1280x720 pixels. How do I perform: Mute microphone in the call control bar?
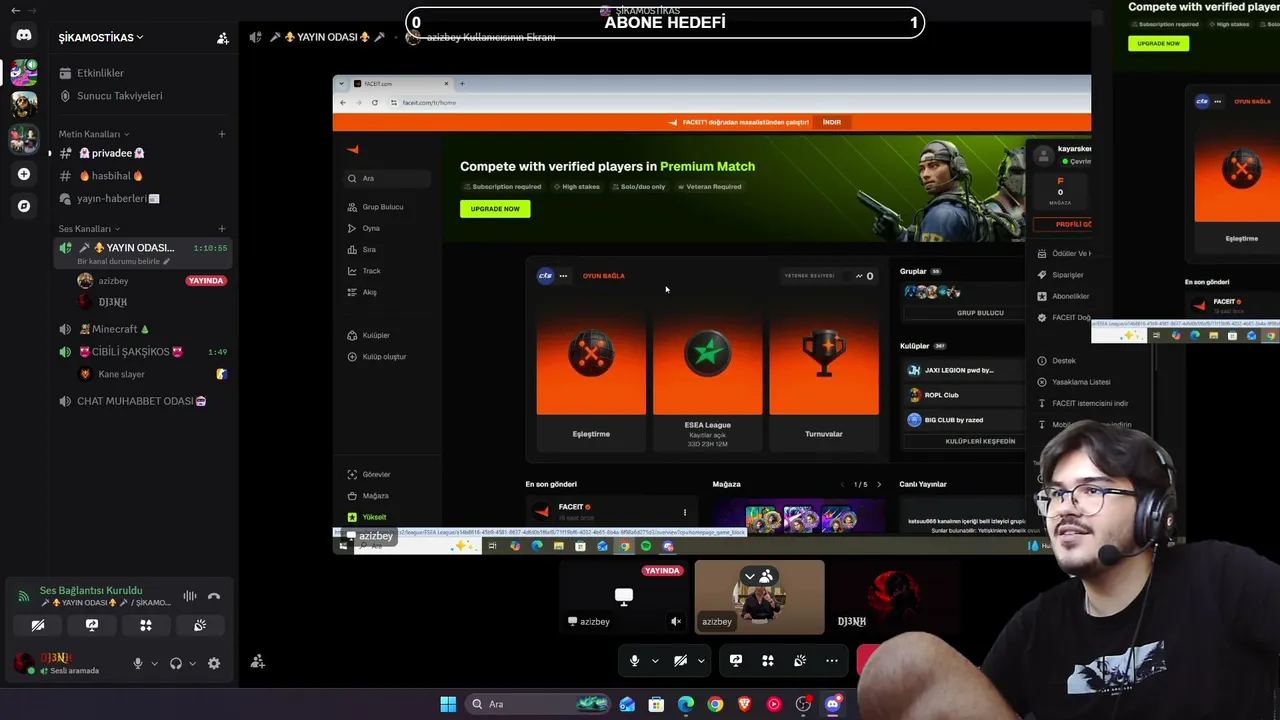point(634,660)
